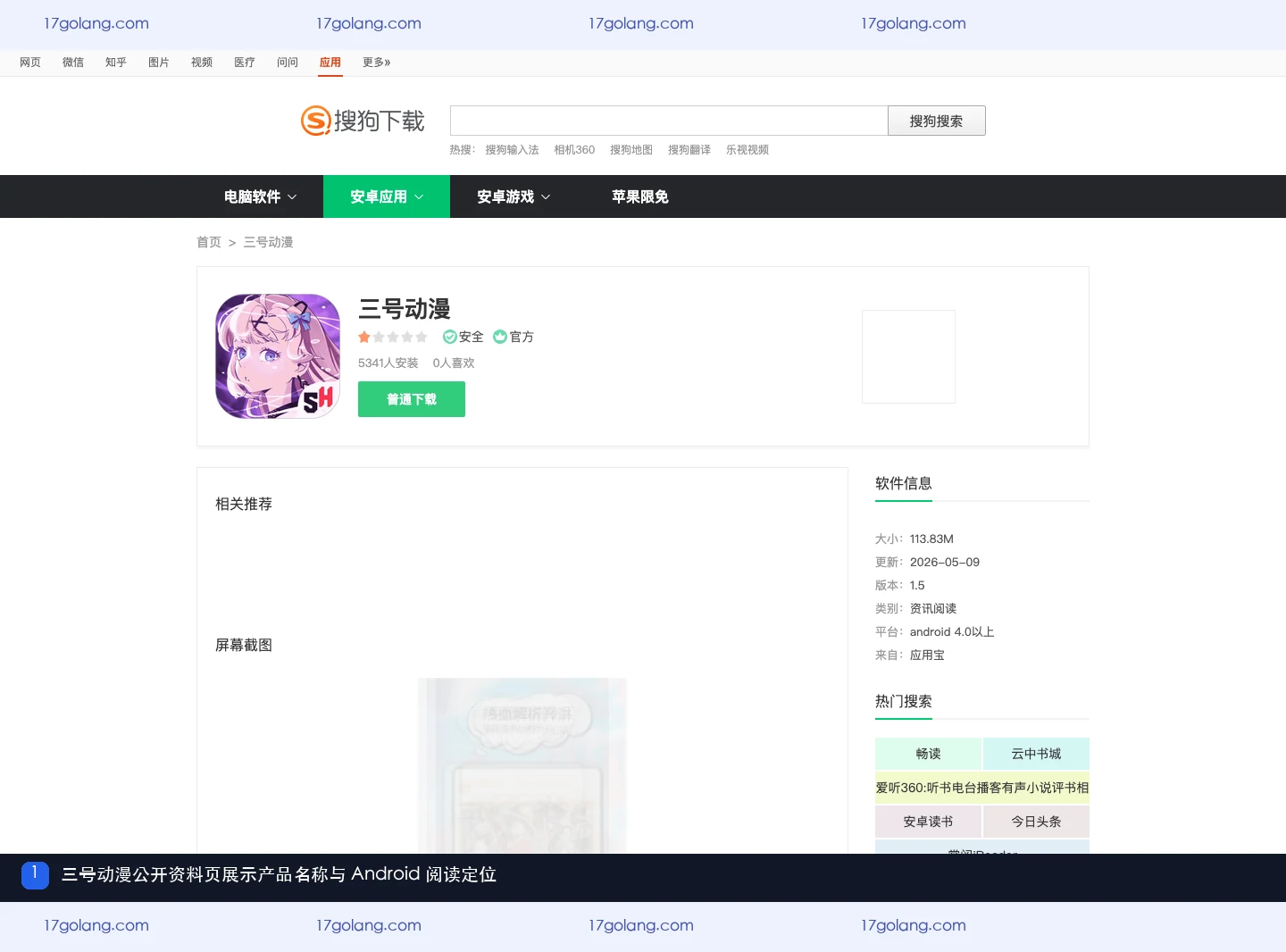The image size is (1286, 952).
Task: Switch to the 图片 search tab
Action: click(159, 63)
